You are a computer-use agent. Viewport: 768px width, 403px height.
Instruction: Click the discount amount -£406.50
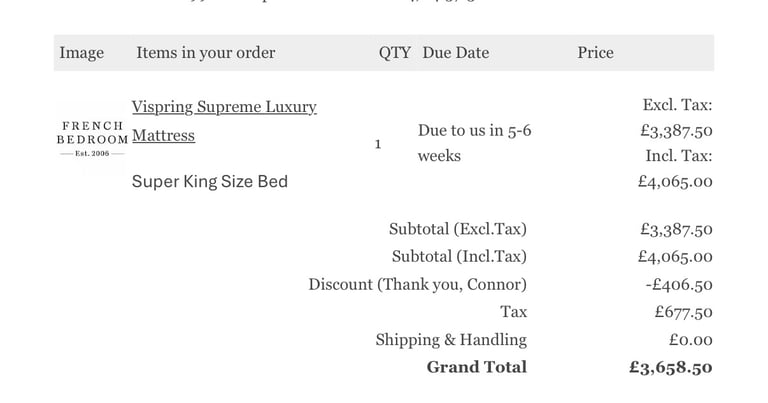[x=678, y=284]
